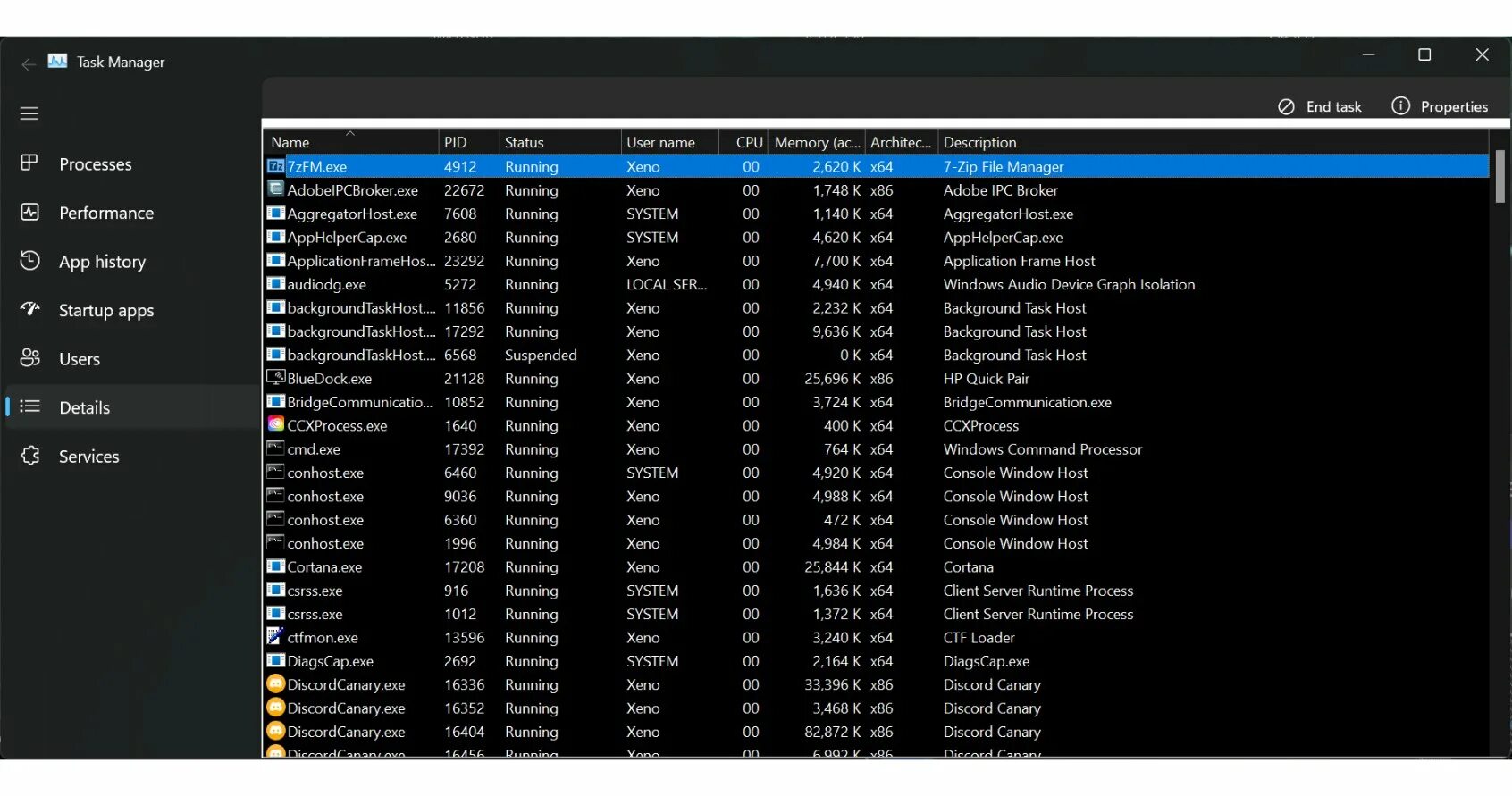Click the CCXProcess.exe colorful icon
1512x796 pixels.
[x=276, y=424]
